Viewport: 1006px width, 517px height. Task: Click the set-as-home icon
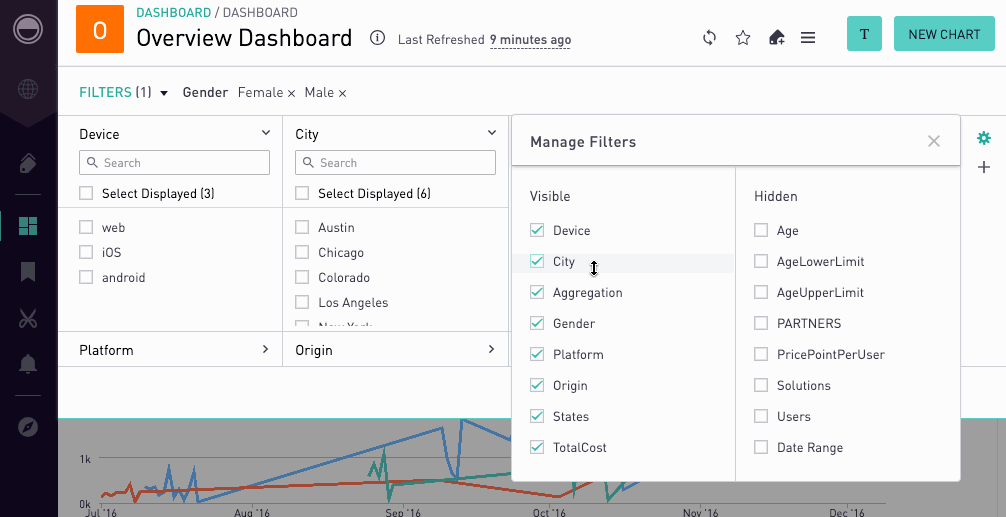coord(776,38)
